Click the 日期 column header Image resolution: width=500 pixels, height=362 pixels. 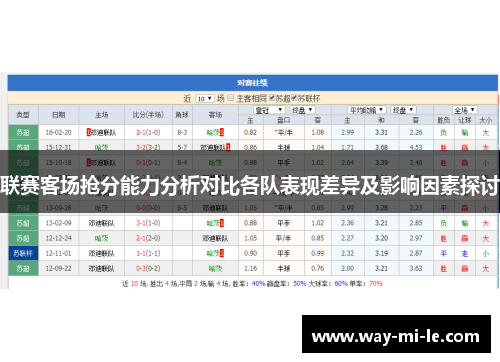59,115
